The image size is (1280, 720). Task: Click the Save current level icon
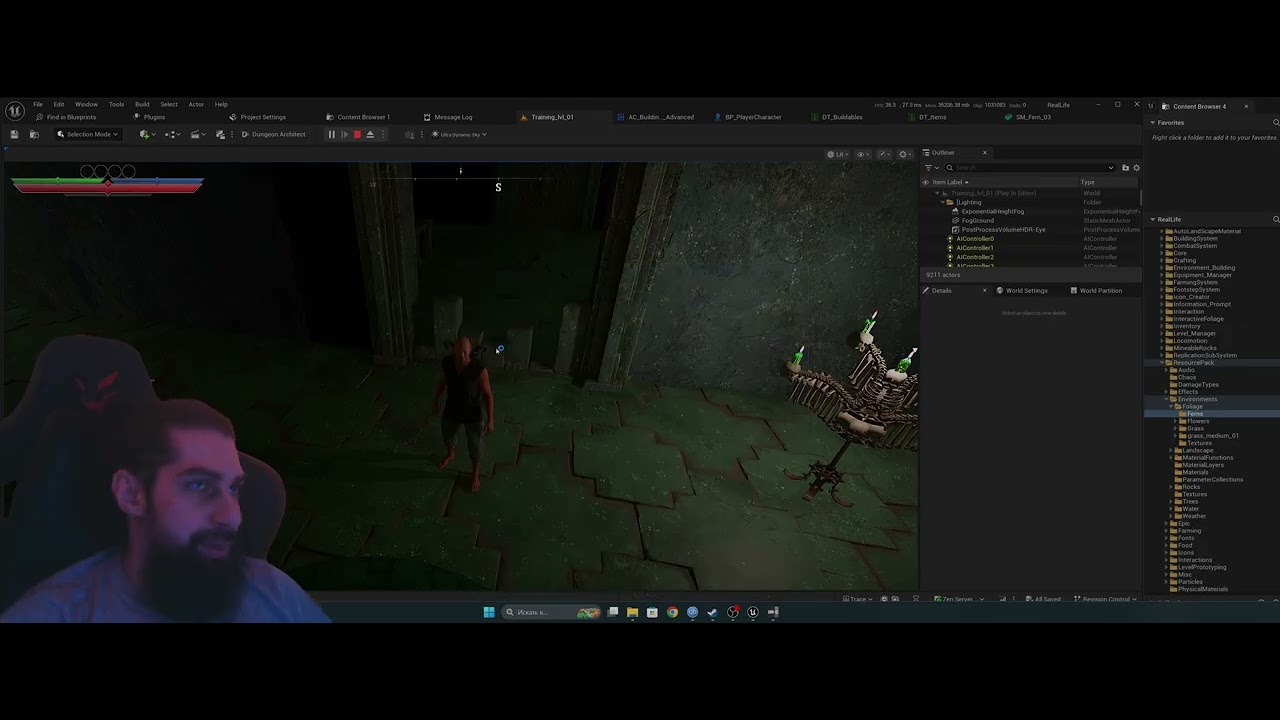(x=14, y=134)
